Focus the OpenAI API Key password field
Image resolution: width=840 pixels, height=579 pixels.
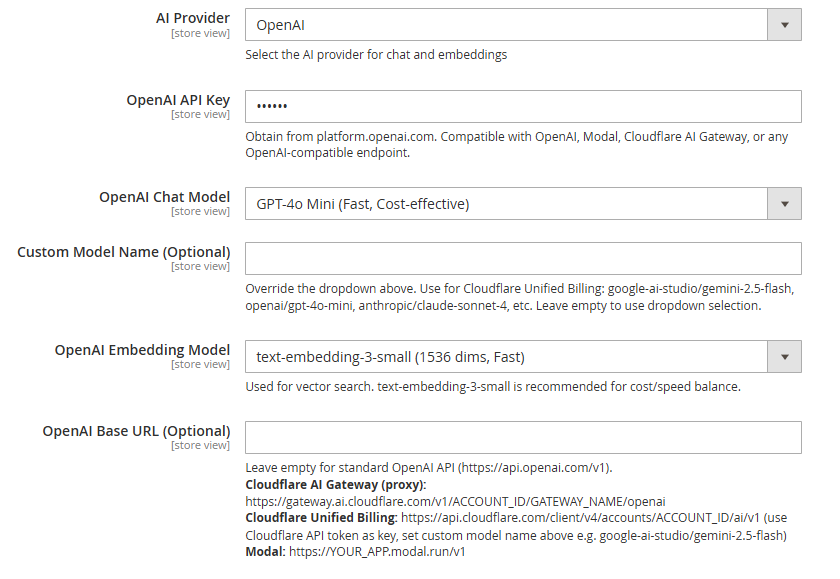523,107
